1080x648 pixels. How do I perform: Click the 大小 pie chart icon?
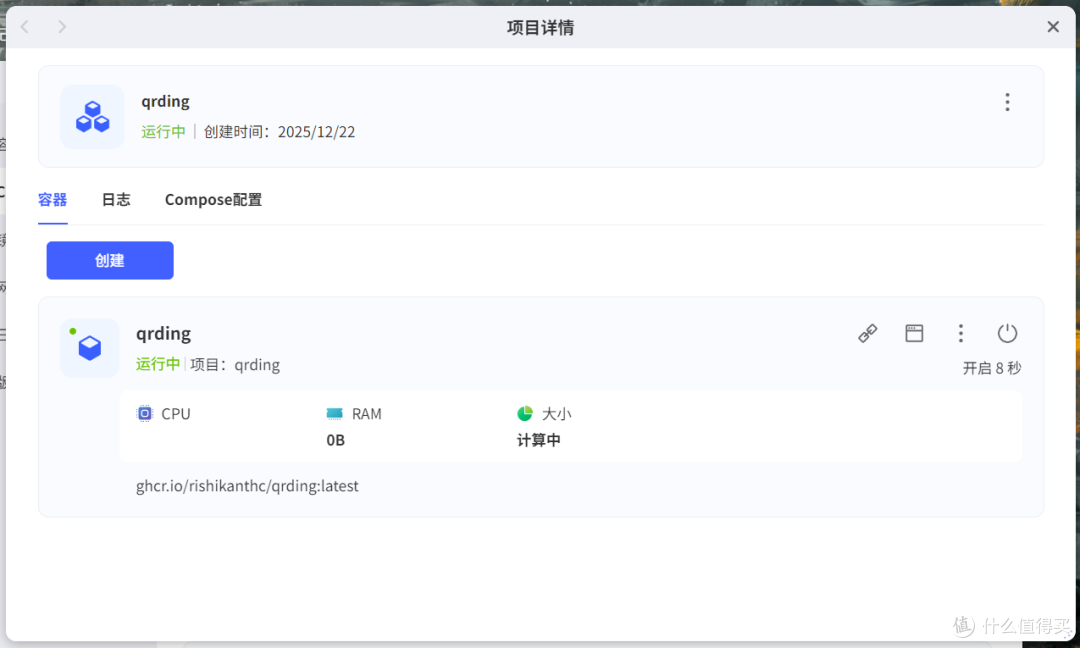(x=525, y=413)
